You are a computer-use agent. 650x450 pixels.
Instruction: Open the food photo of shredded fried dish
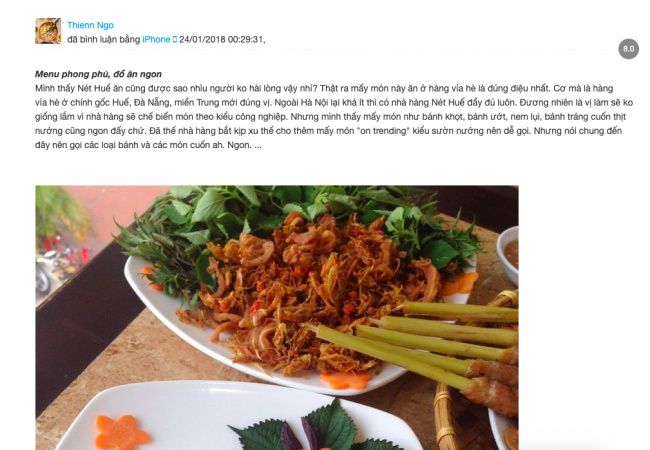click(x=277, y=317)
